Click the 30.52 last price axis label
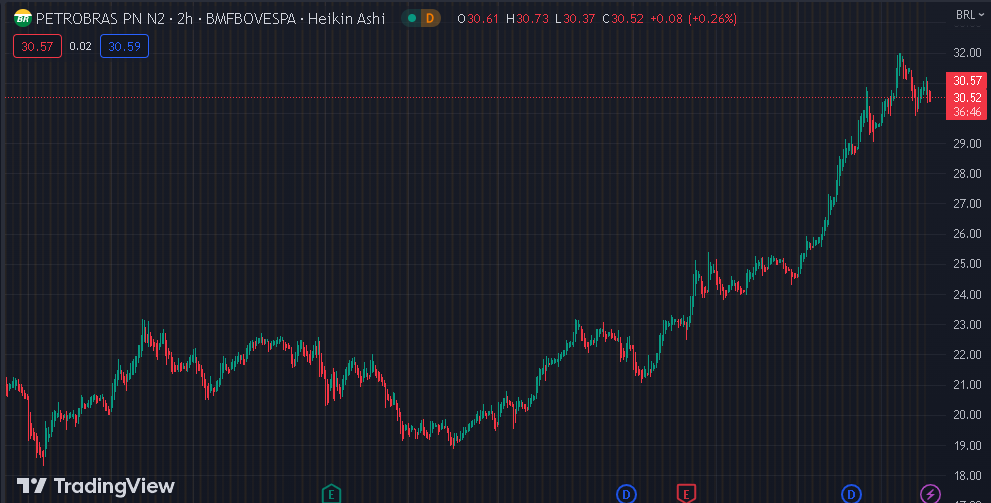Screen dimensions: 991x503 click(x=966, y=97)
